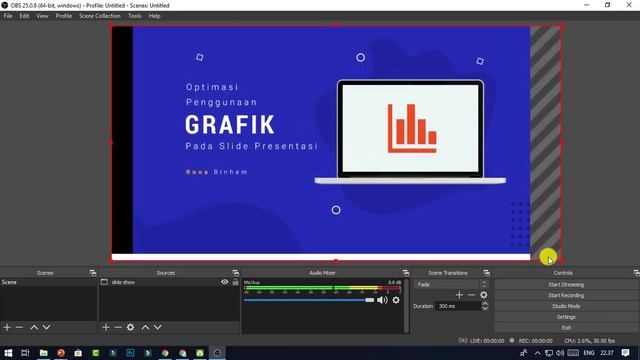Click bottom-right resize handle of preview source

[562, 260]
